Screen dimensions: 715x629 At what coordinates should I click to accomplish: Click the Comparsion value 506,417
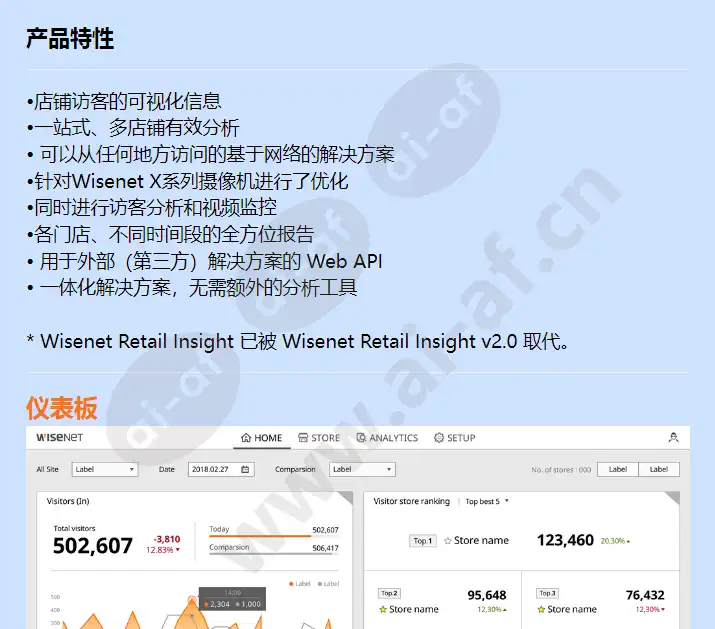coord(326,548)
